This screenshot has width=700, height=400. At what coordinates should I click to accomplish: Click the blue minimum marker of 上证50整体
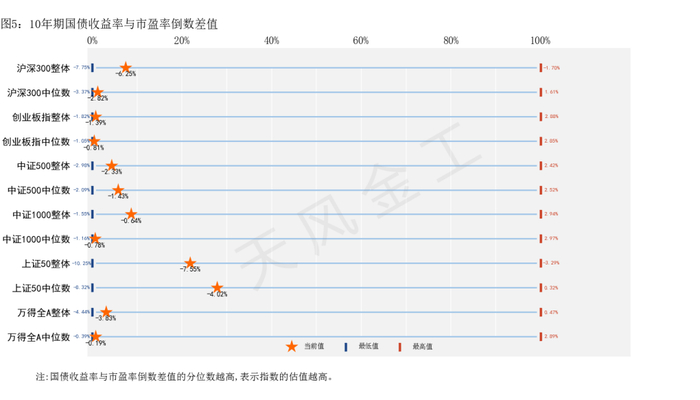click(x=92, y=263)
